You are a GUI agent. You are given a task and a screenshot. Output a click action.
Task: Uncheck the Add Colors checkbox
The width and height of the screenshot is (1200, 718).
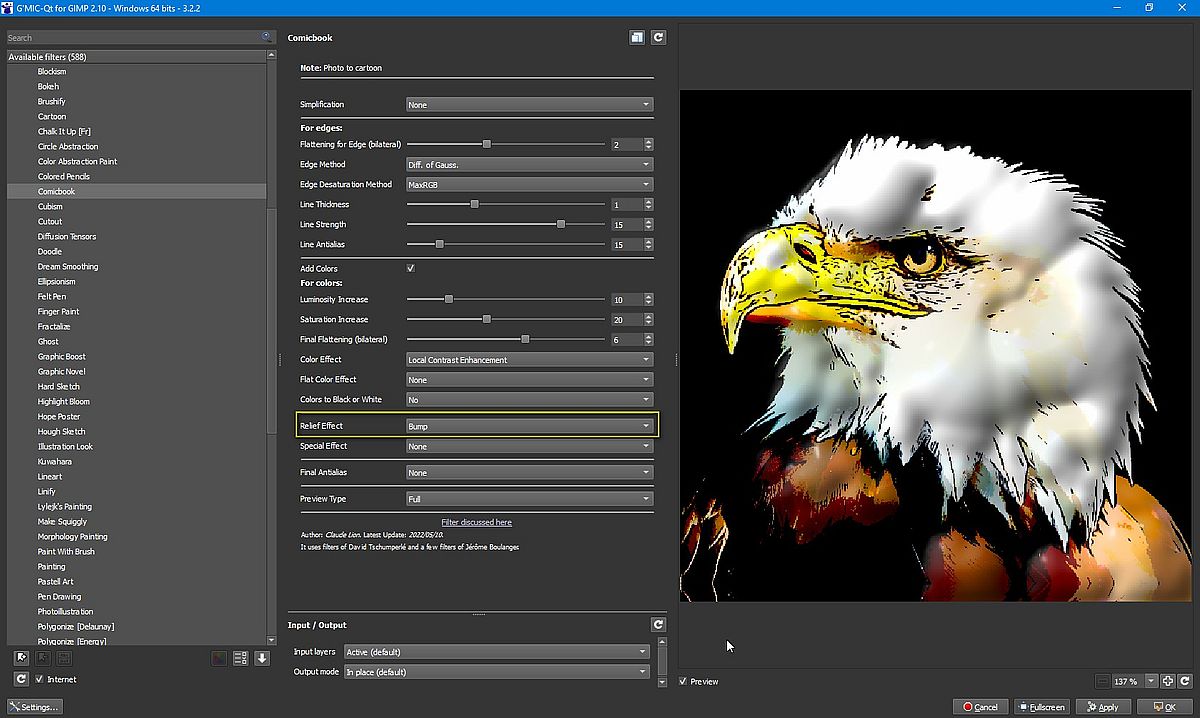tap(411, 268)
